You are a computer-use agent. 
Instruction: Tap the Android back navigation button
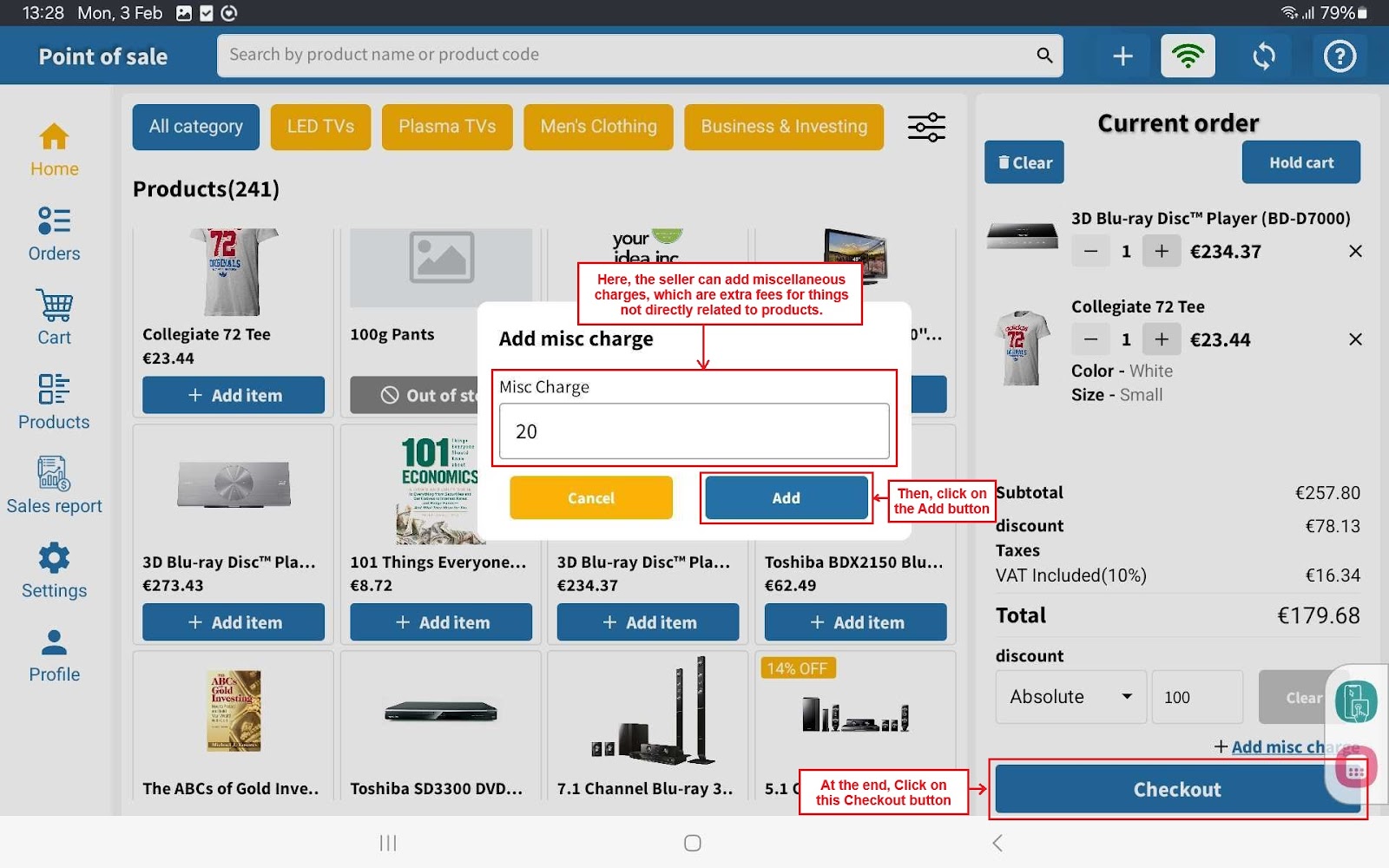point(997,843)
